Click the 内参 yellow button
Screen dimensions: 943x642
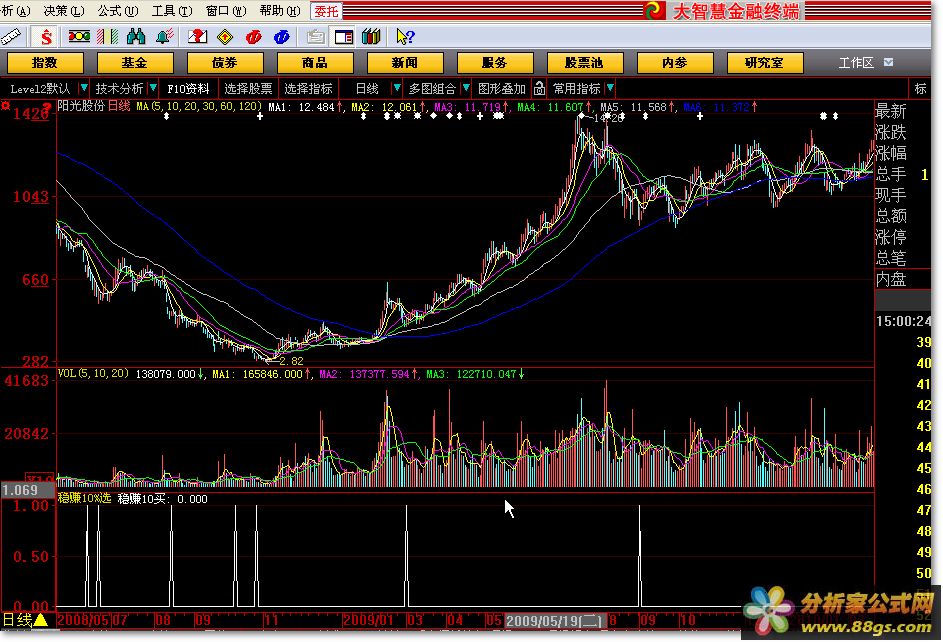click(x=675, y=63)
